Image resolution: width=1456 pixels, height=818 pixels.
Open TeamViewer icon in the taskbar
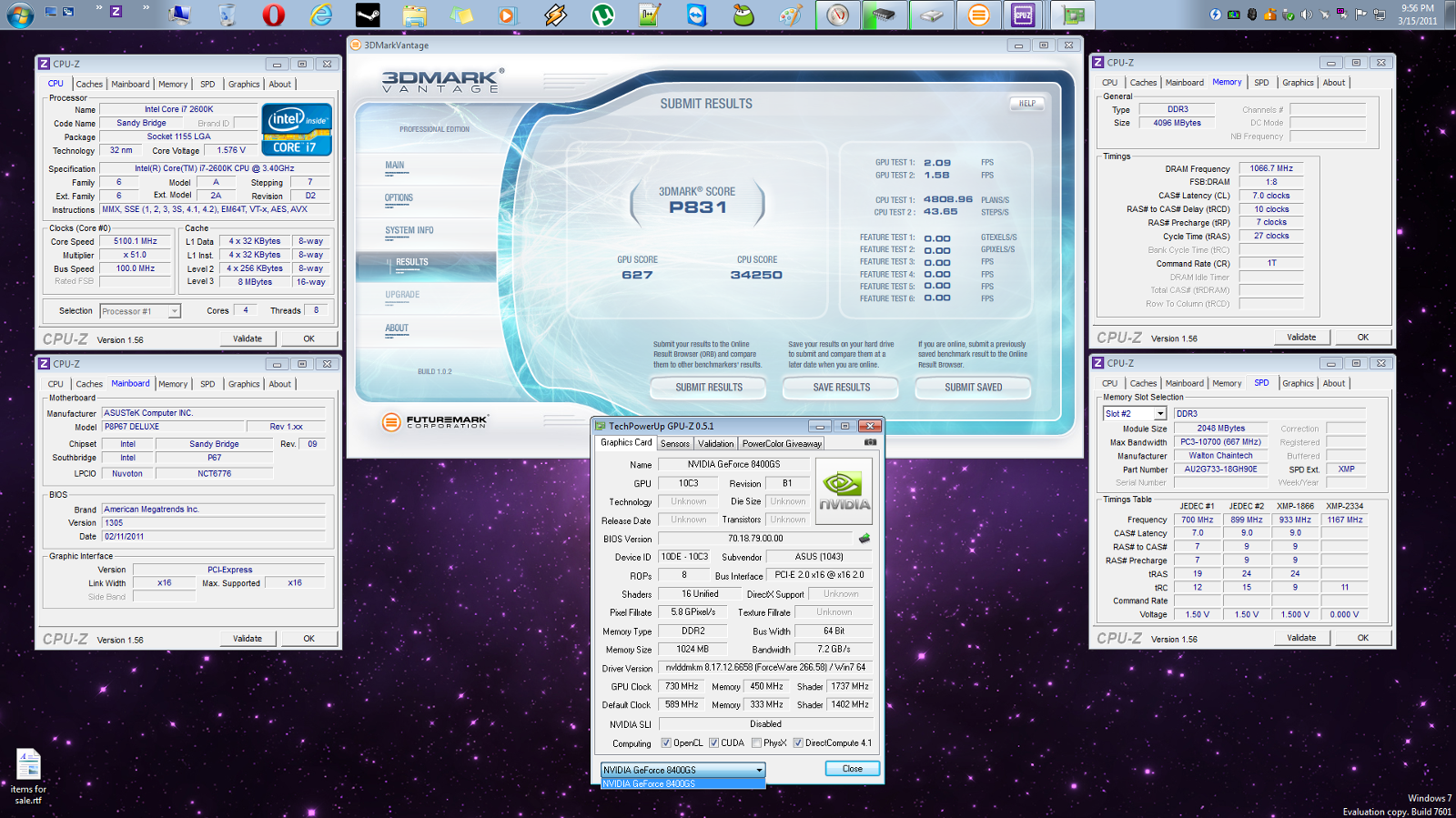point(697,15)
